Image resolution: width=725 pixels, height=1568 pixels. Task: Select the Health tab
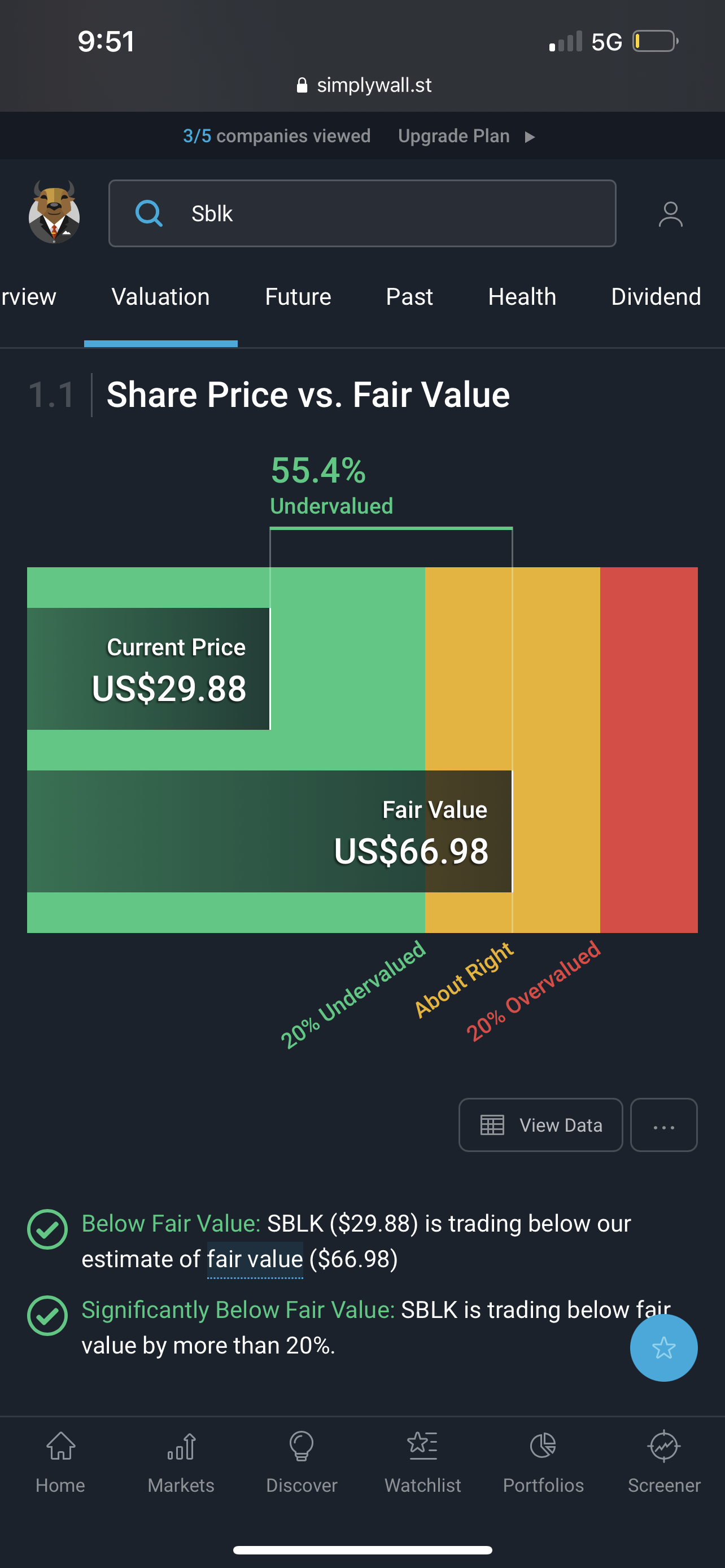[x=522, y=297]
